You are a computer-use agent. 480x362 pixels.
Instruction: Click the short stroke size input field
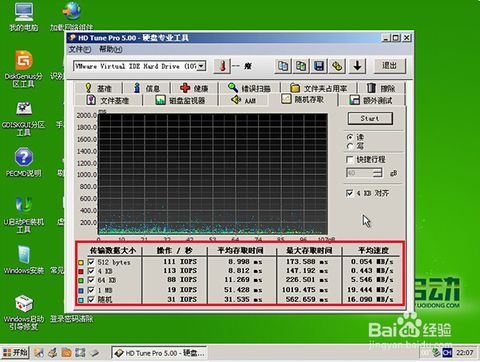360,173
